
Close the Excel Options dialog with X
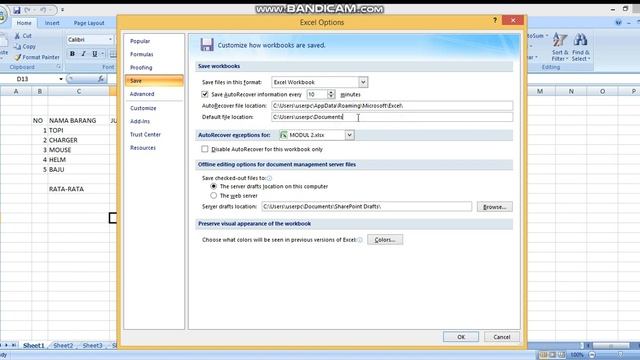coord(513,20)
